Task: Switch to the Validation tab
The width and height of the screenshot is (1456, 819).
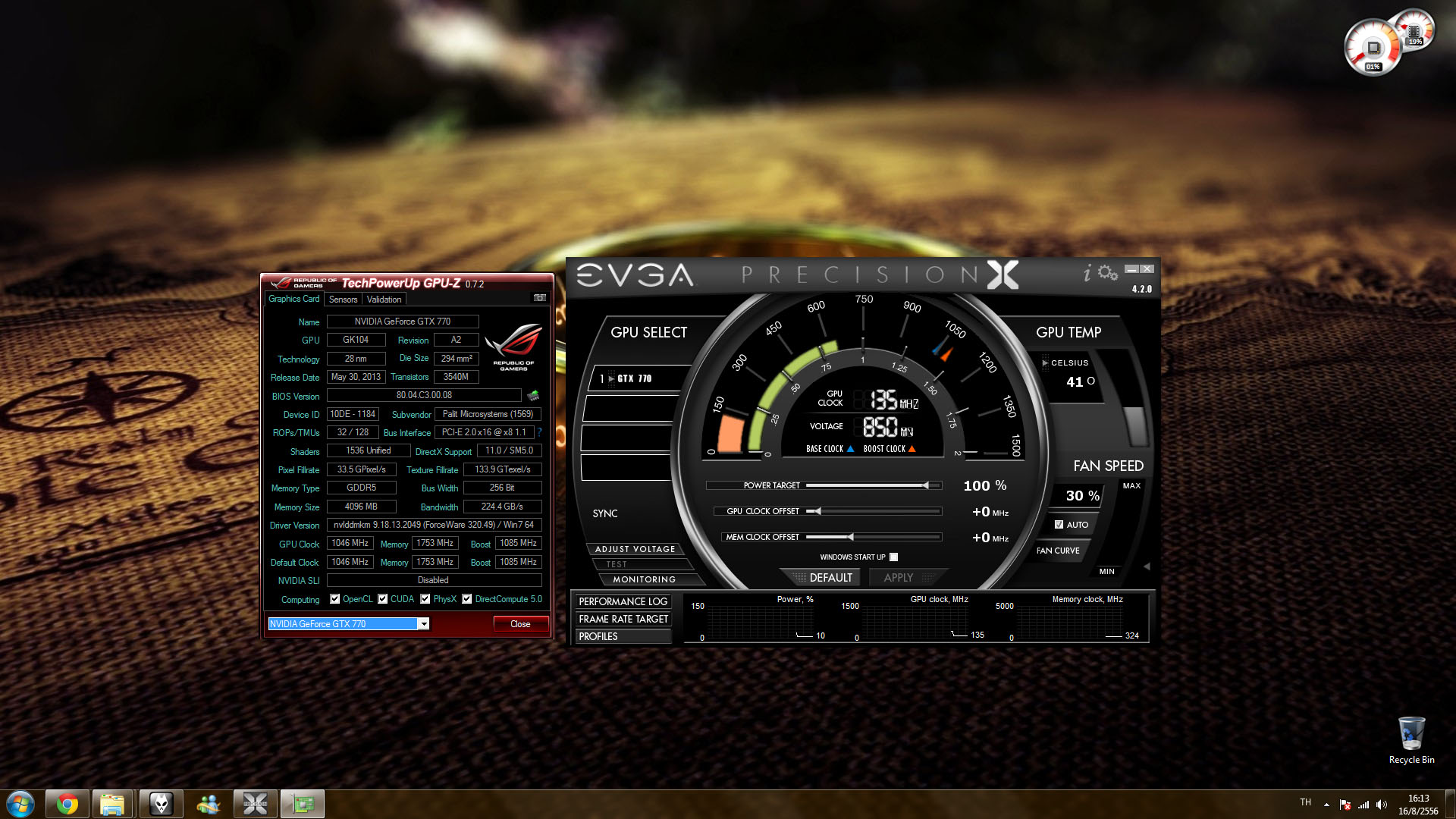Action: [384, 300]
